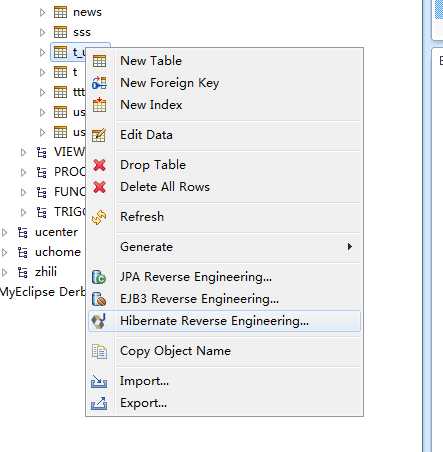This screenshot has height=452, width=443.
Task: Click the Export arrow icon
Action: pos(99,403)
